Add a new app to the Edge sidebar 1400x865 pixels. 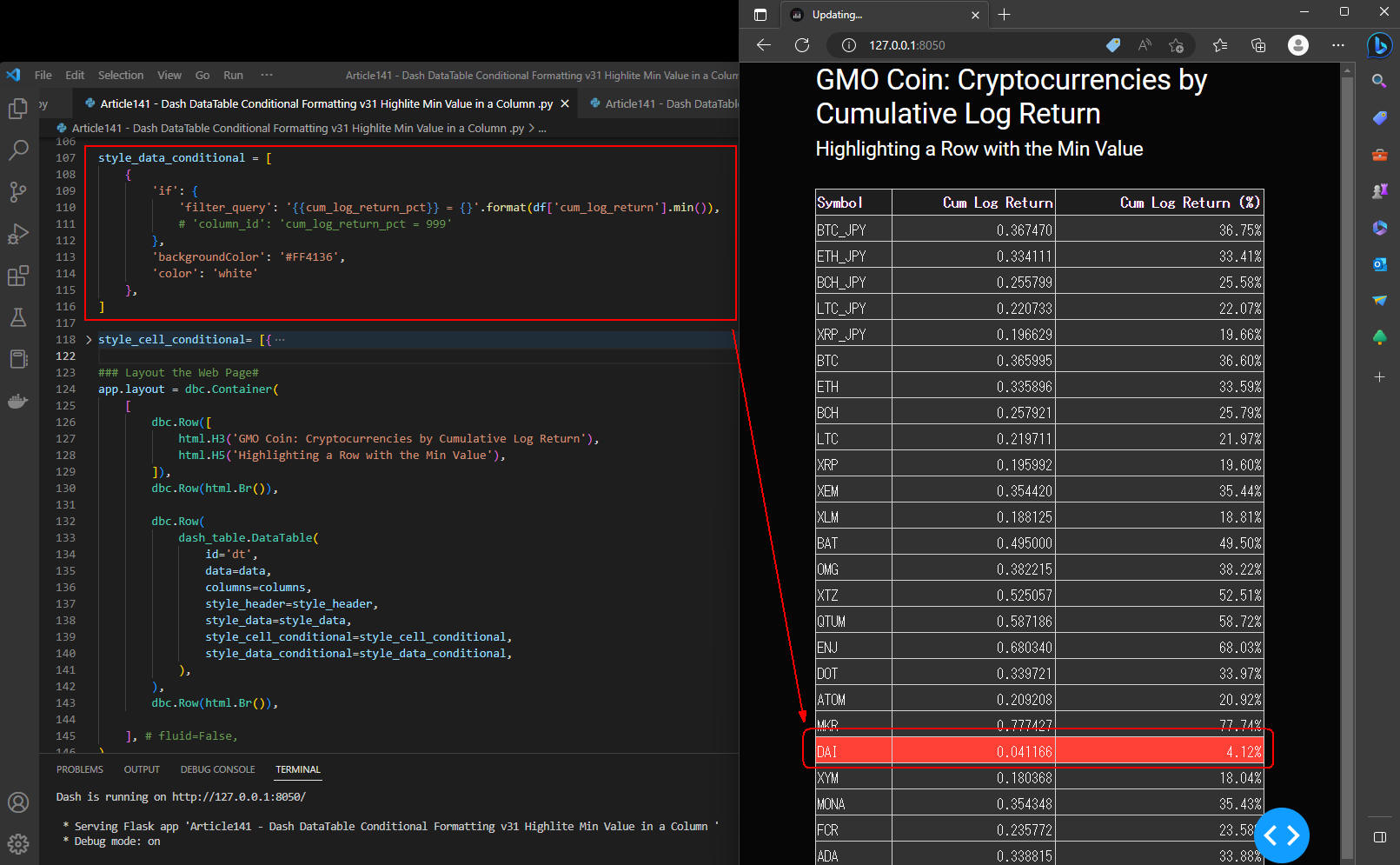click(x=1379, y=377)
